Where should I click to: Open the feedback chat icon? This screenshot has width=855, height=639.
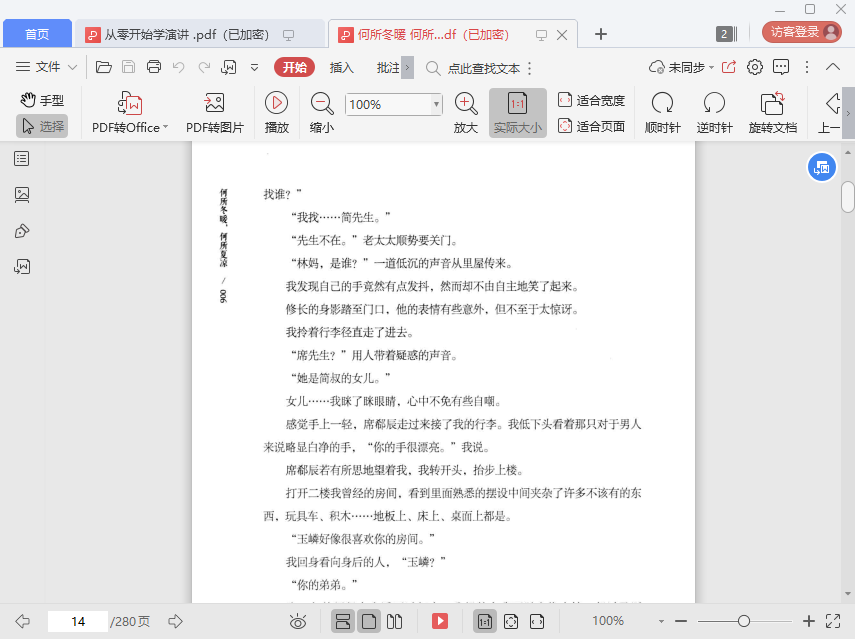coord(781,67)
